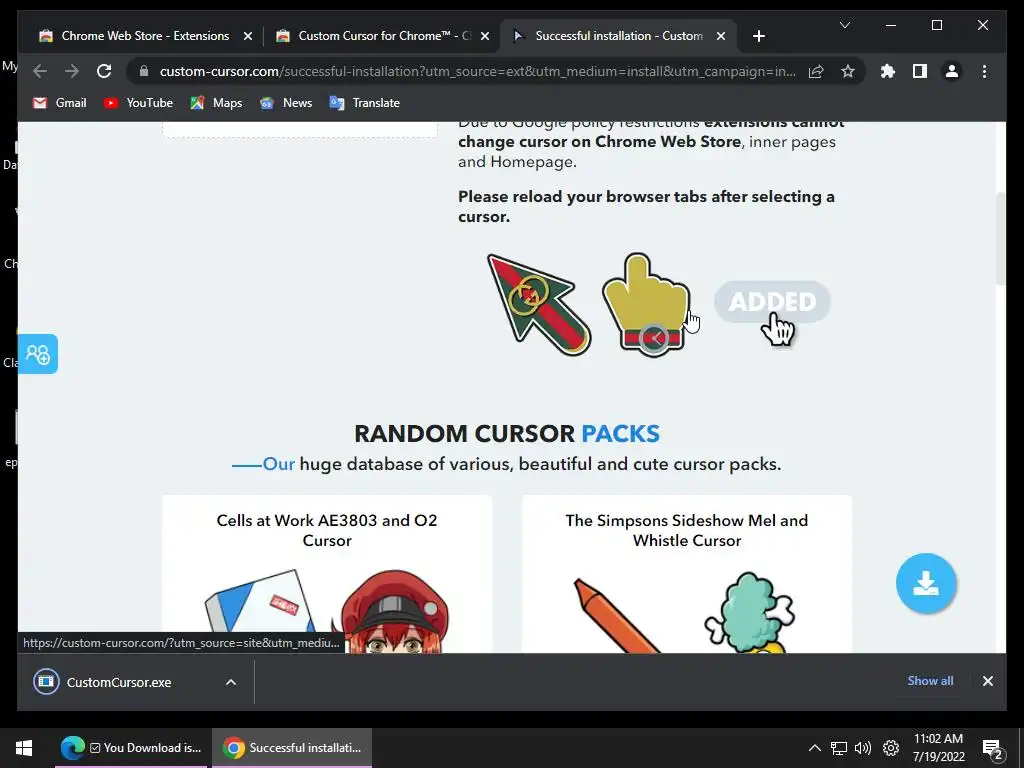The height and width of the screenshot is (768, 1024).
Task: Open Translate bookmark
Action: click(365, 103)
